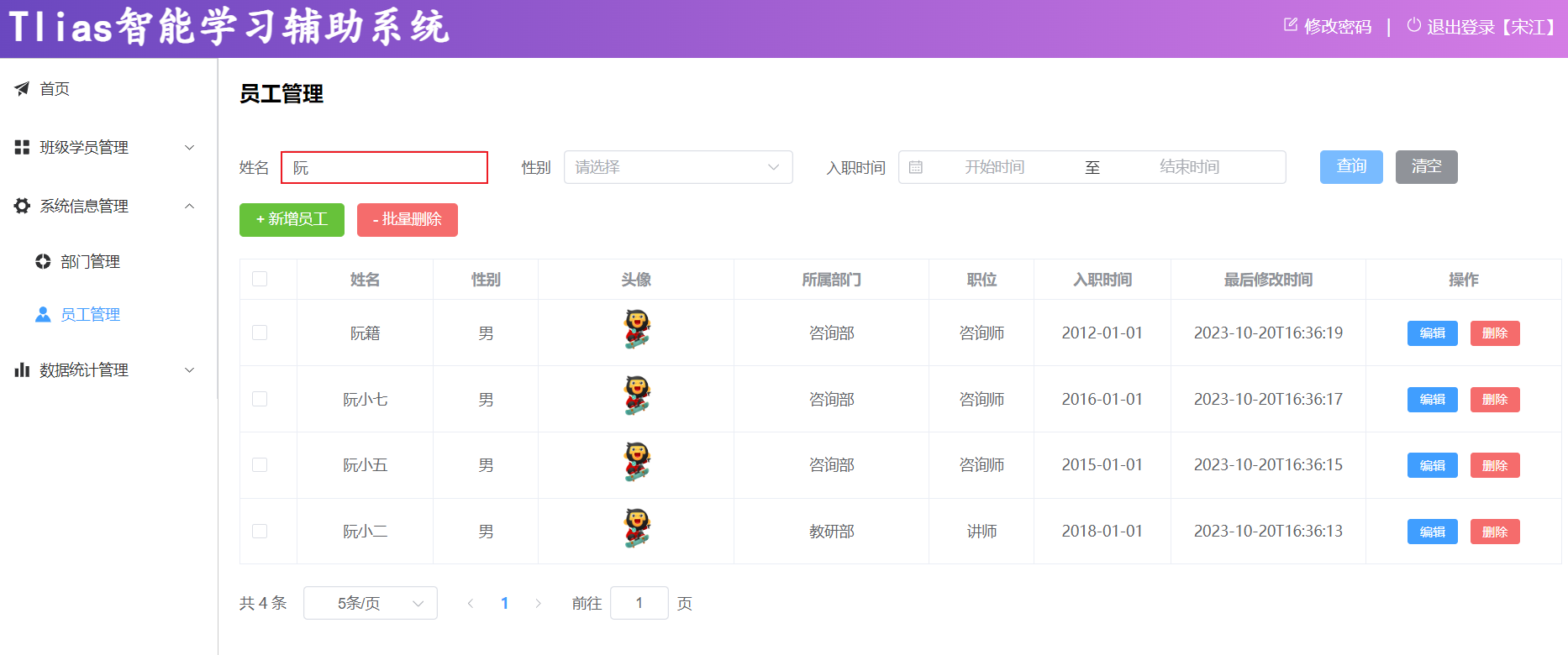Screen dimensions: 1568x655
Task: Click avatar image of 阮小五
Action: pos(637,461)
